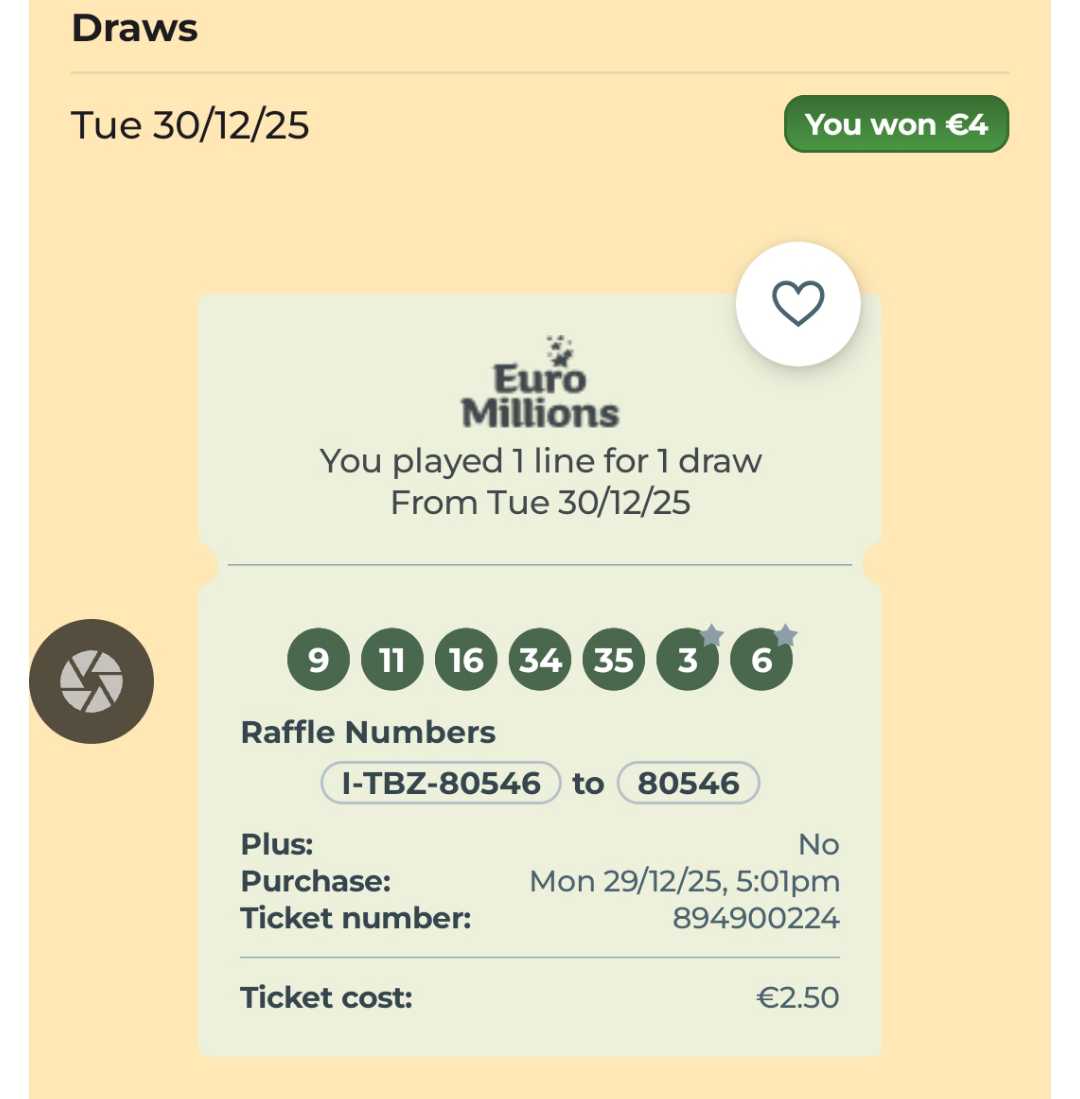Tap the camera shutter floating icon
The image size is (1080, 1099).
pos(91,681)
